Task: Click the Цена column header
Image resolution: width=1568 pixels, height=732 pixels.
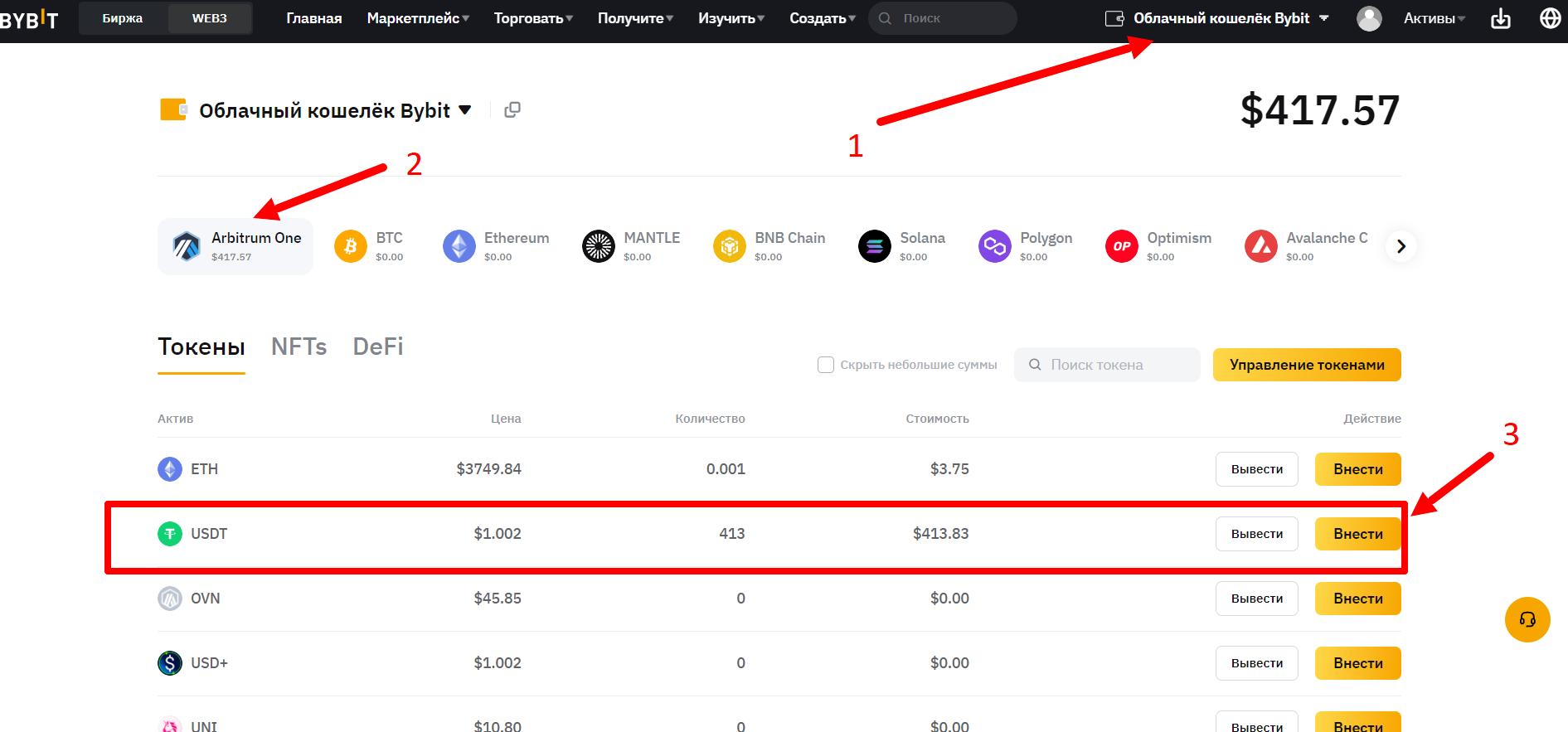Action: pyautogui.click(x=506, y=419)
